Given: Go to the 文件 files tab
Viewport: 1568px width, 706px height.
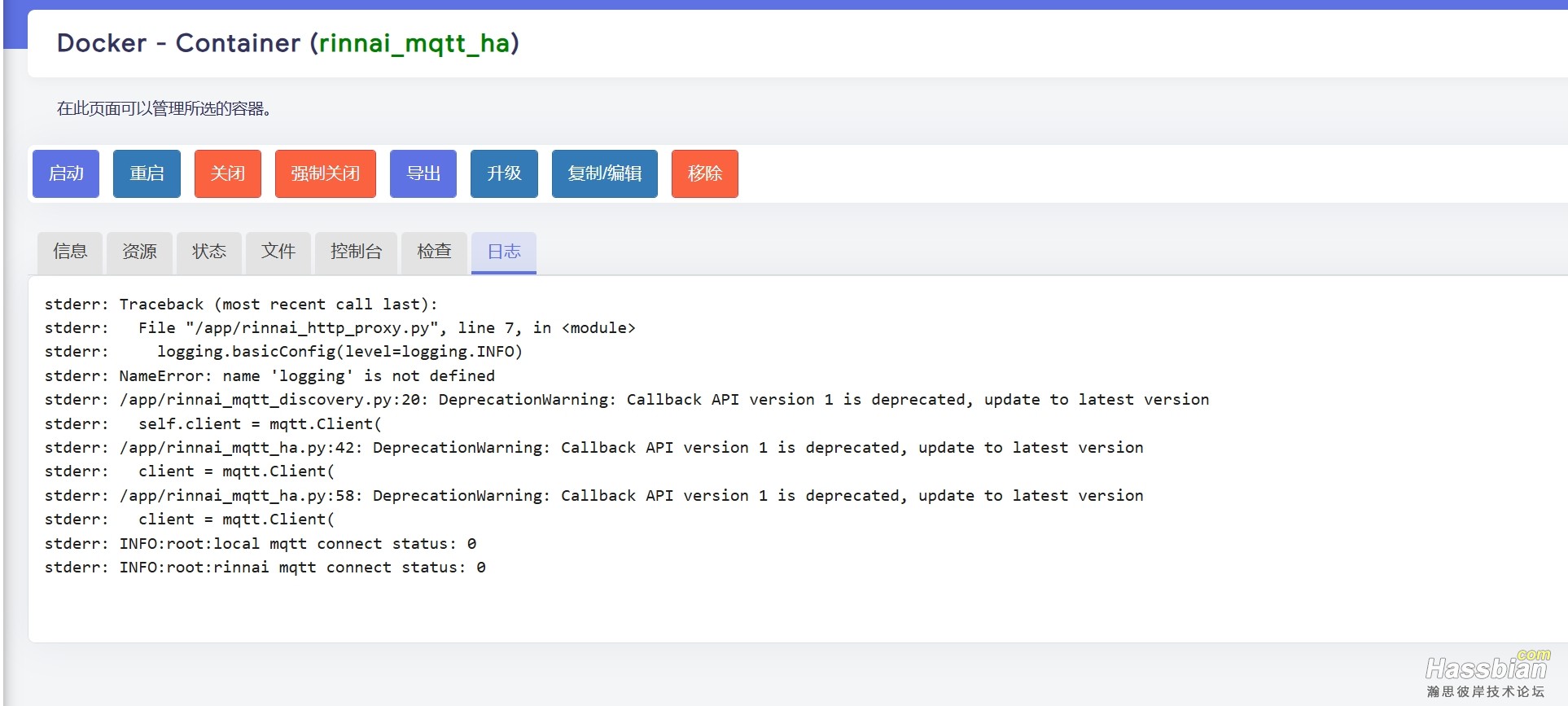Looking at the screenshot, I should [x=278, y=252].
